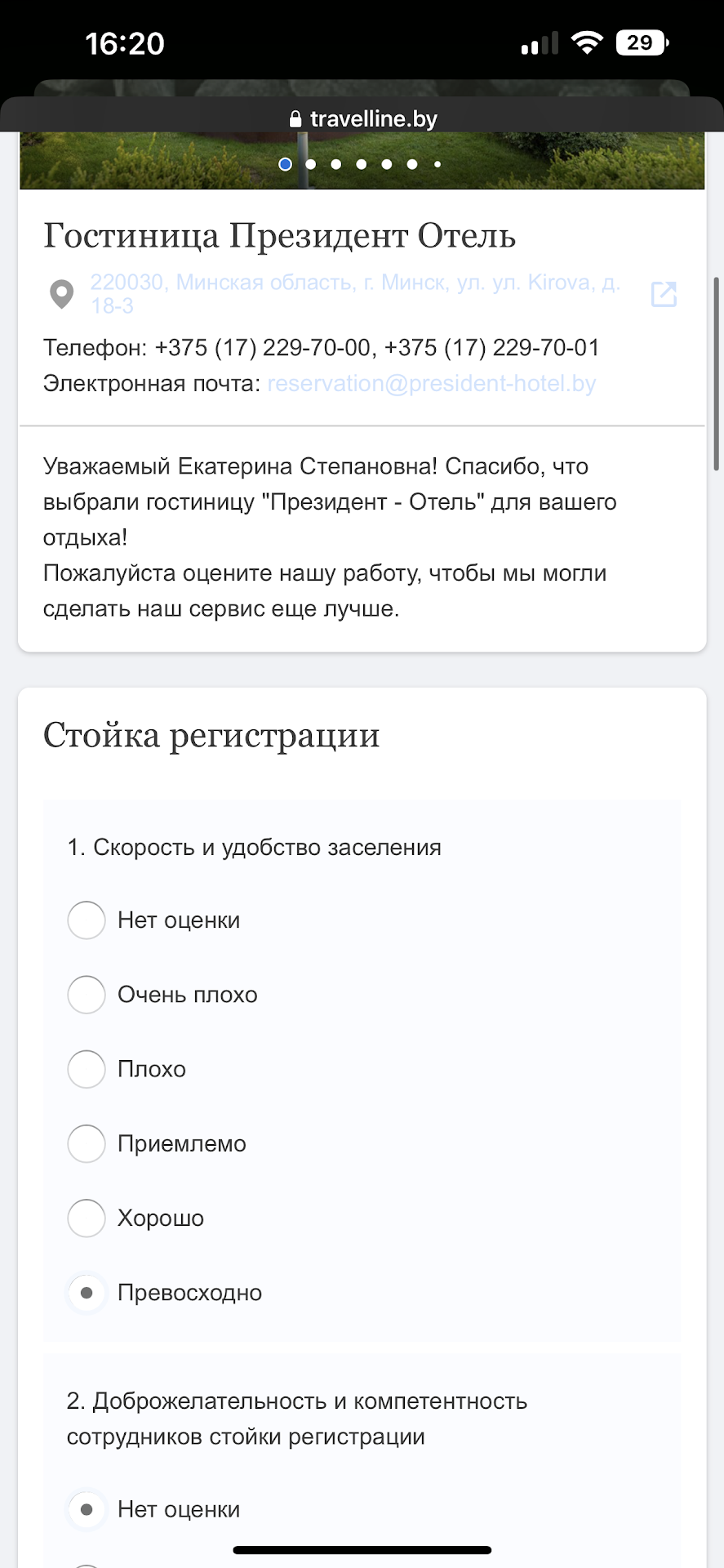Click the reservation email link

(432, 384)
